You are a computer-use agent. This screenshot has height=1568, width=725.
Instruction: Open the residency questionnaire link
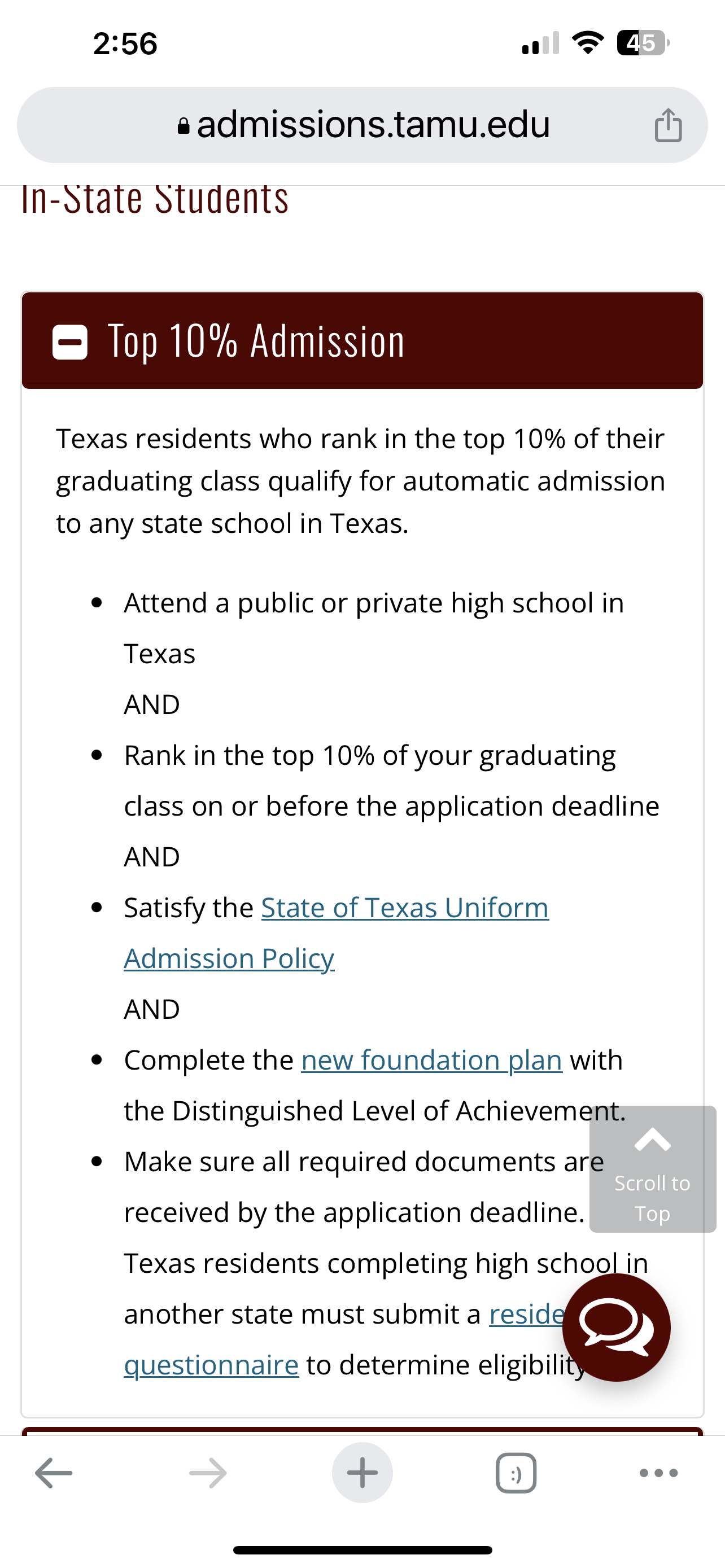(x=212, y=1365)
